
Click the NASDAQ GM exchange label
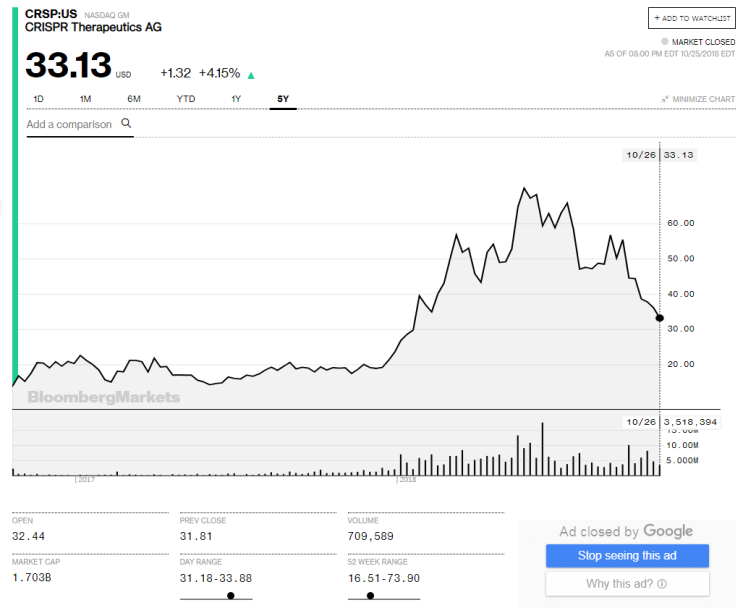[x=107, y=15]
